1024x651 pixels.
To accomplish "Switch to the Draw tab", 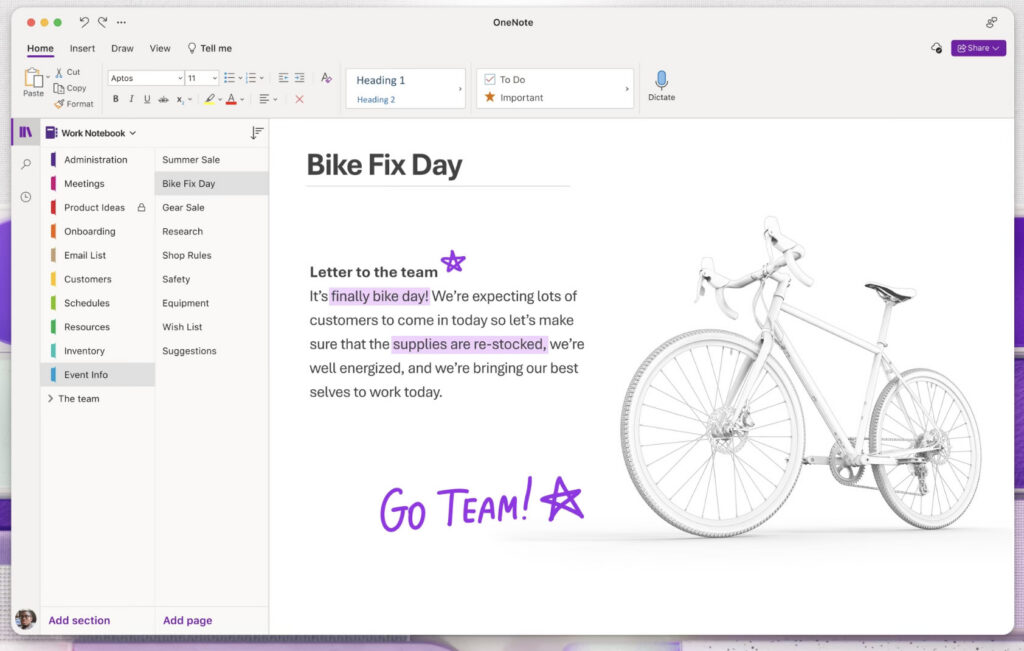I will (x=122, y=48).
